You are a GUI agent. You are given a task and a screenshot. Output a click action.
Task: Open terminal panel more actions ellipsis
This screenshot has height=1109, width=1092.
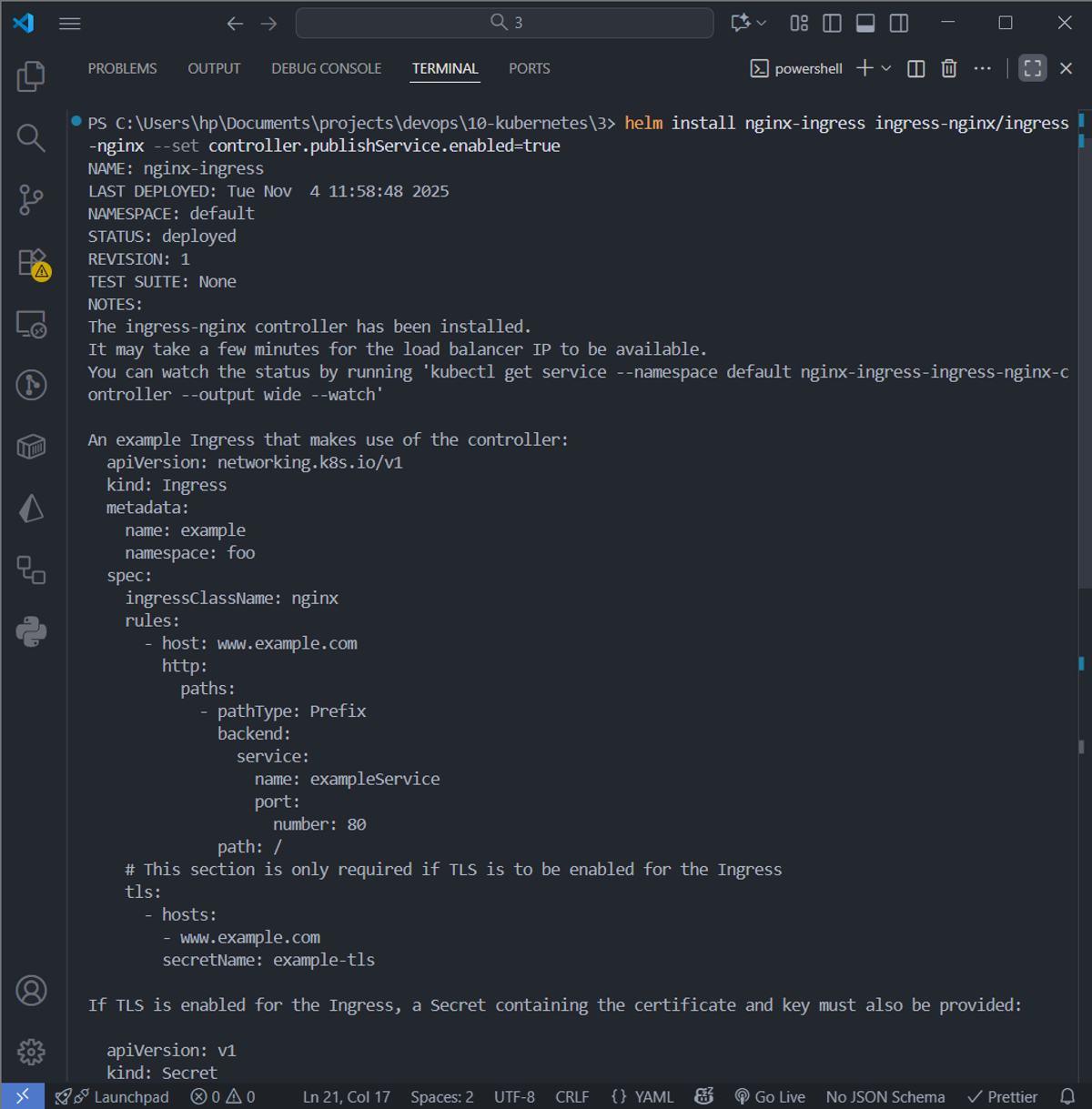click(982, 68)
